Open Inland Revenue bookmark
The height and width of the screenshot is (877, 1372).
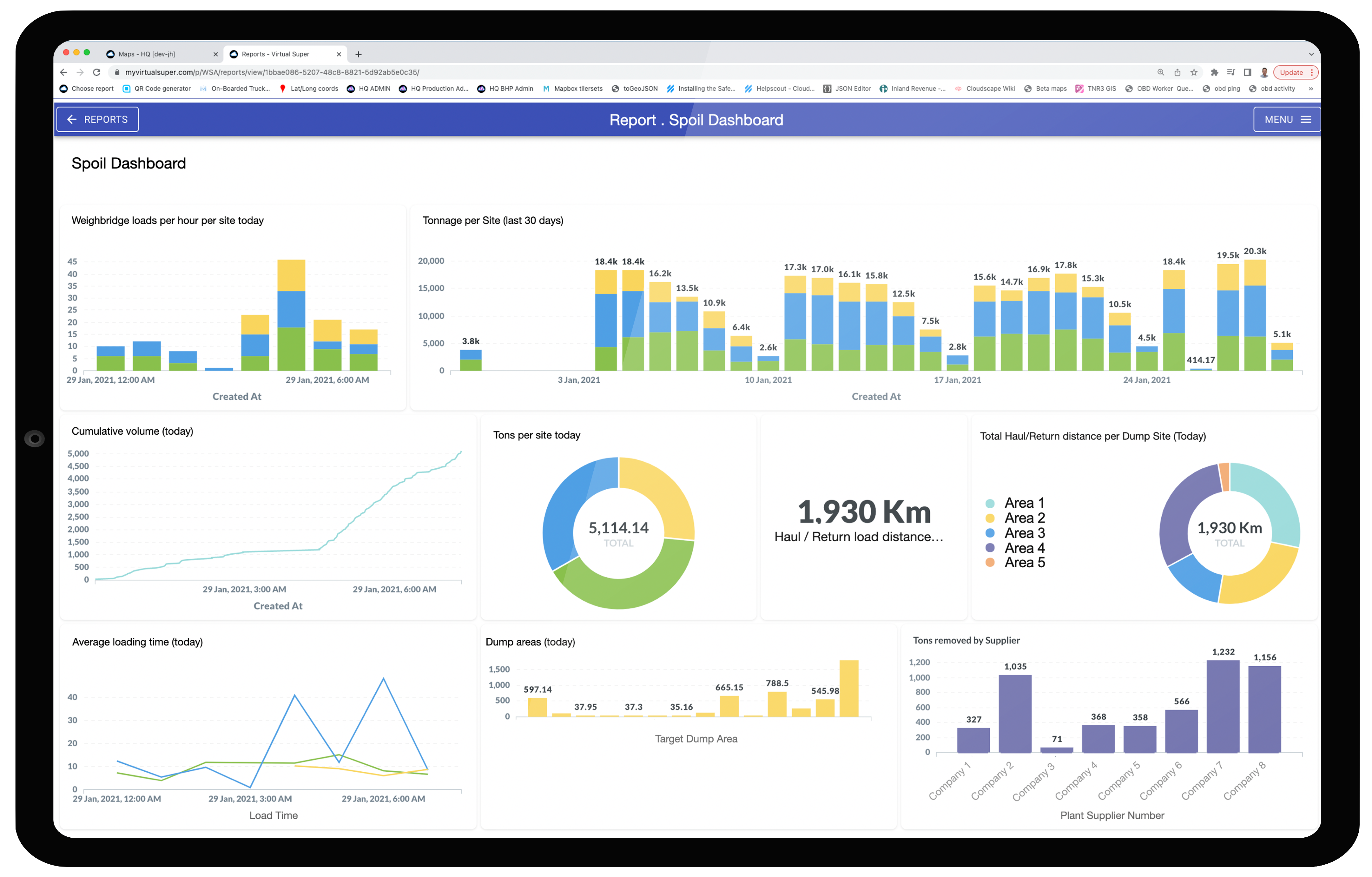coord(913,89)
